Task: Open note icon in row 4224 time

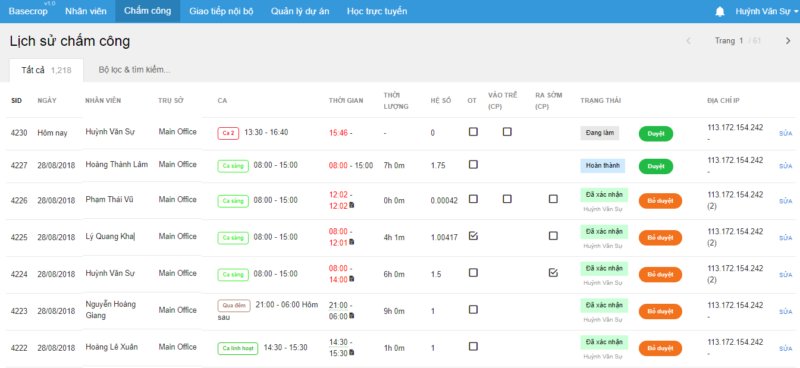Action: click(x=352, y=279)
